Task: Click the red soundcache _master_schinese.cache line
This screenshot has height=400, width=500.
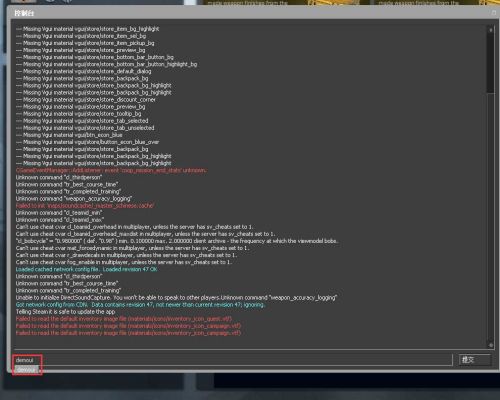Action: tap(85, 206)
